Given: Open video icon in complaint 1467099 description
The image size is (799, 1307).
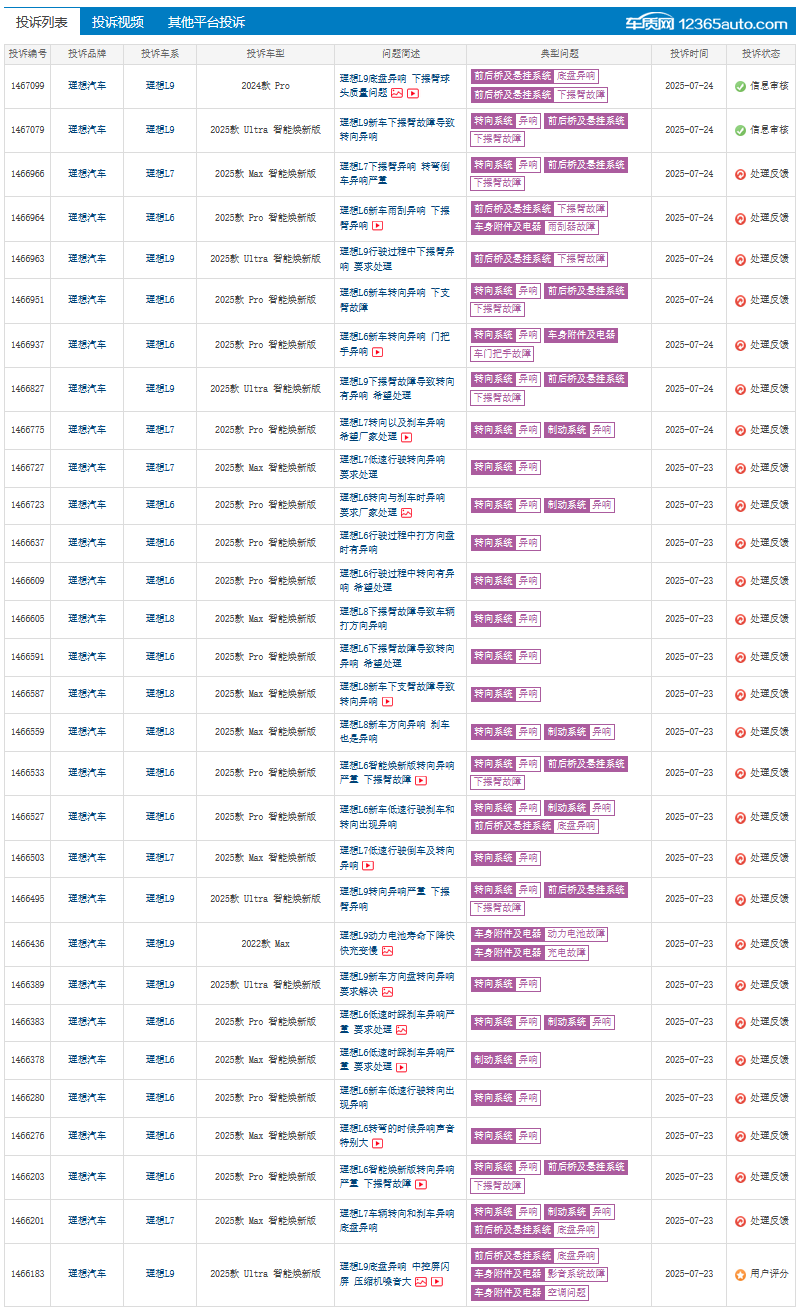Looking at the screenshot, I should [413, 93].
